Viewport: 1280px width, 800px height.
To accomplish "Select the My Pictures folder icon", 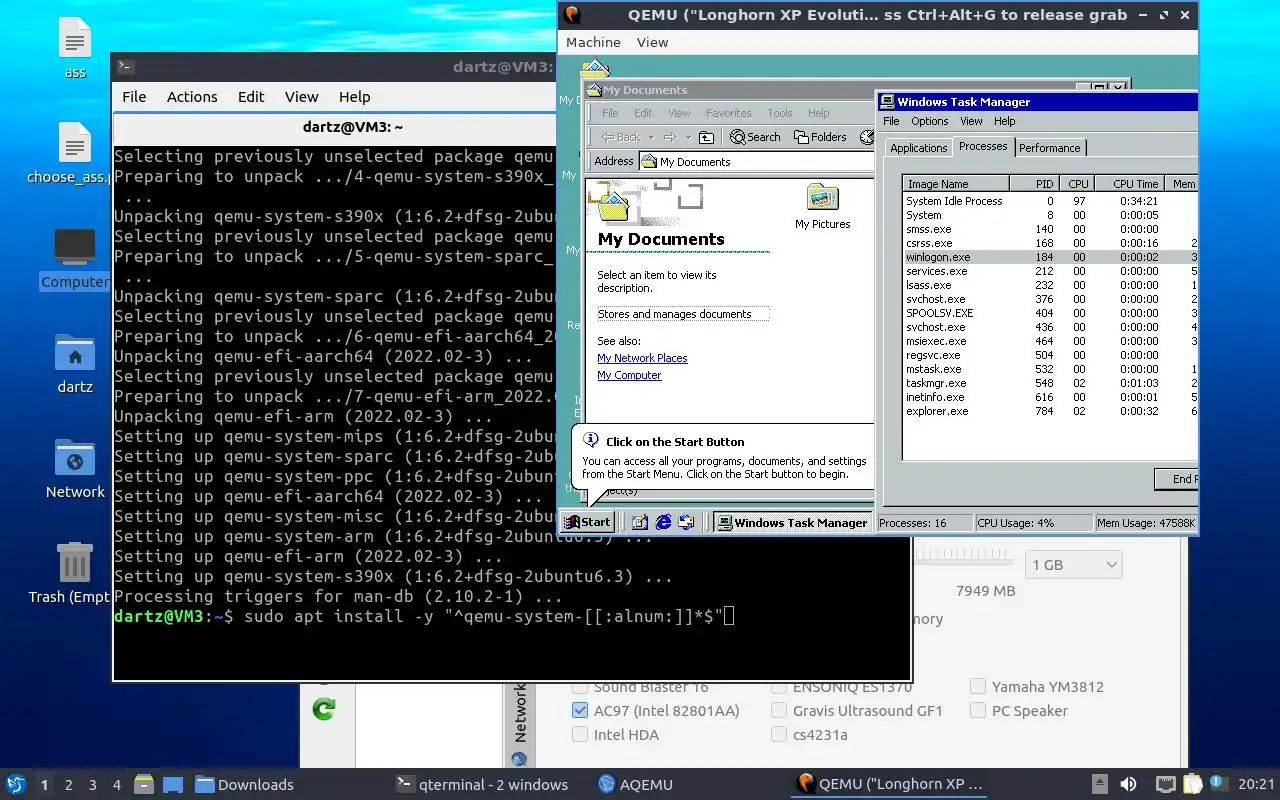I will click(x=822, y=207).
